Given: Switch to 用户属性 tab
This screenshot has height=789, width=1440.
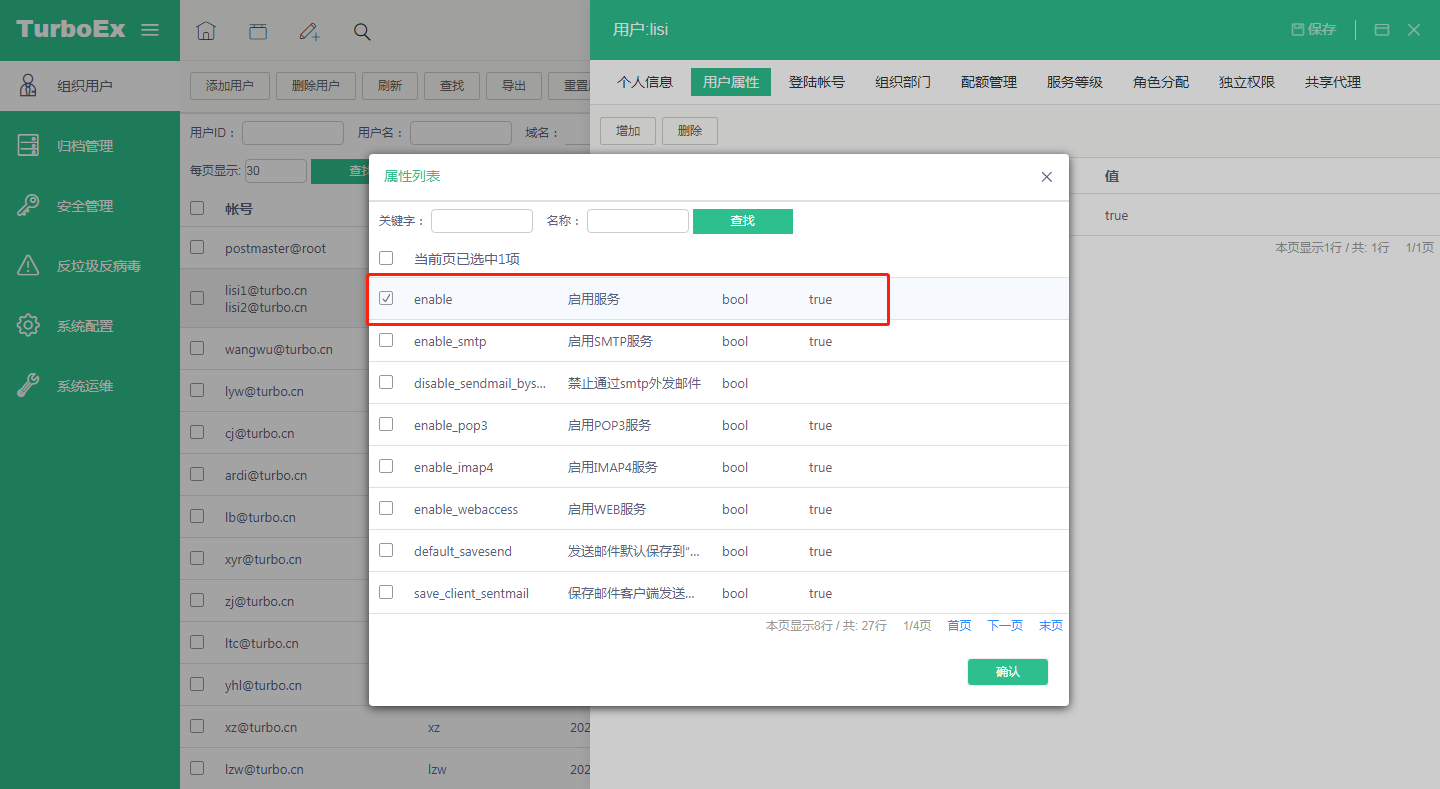Looking at the screenshot, I should pyautogui.click(x=731, y=82).
